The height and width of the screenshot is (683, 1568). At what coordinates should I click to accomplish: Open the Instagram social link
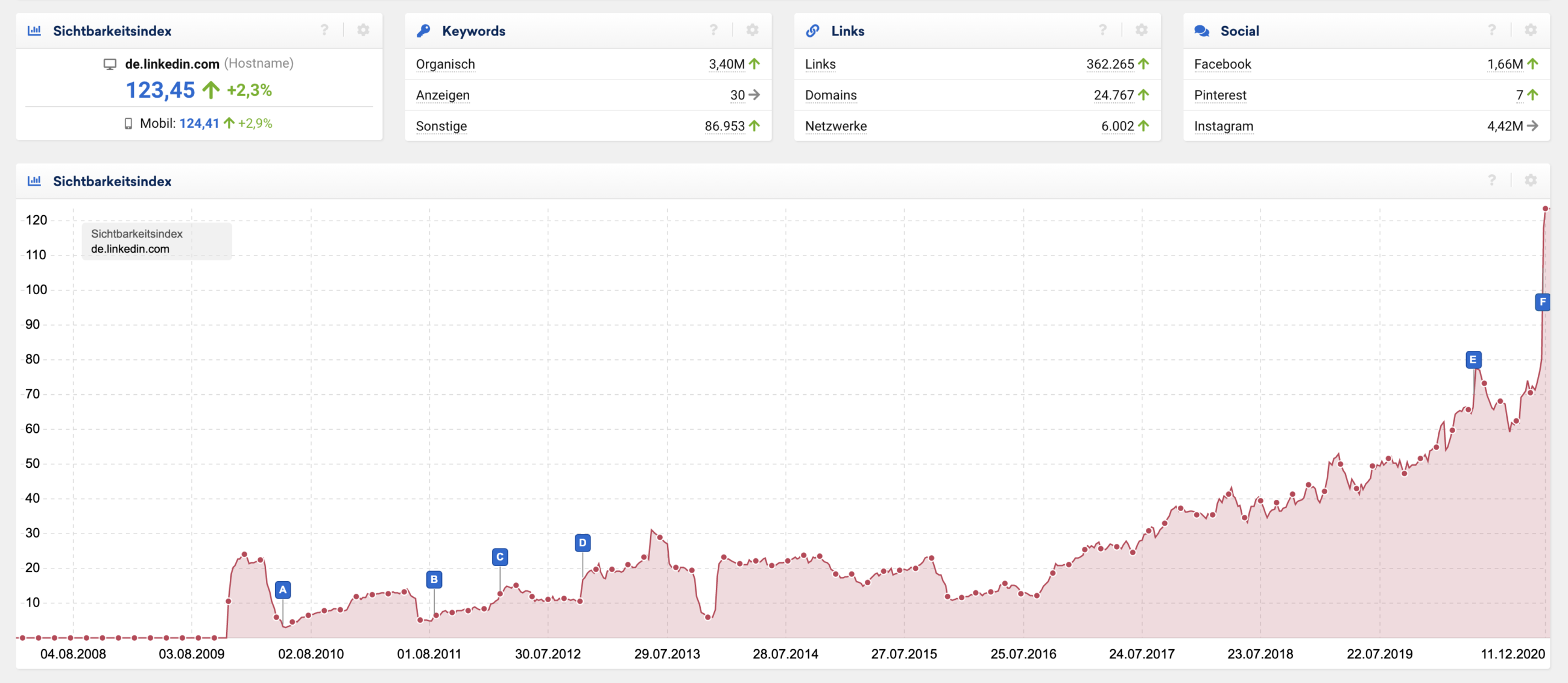pyautogui.click(x=1224, y=126)
